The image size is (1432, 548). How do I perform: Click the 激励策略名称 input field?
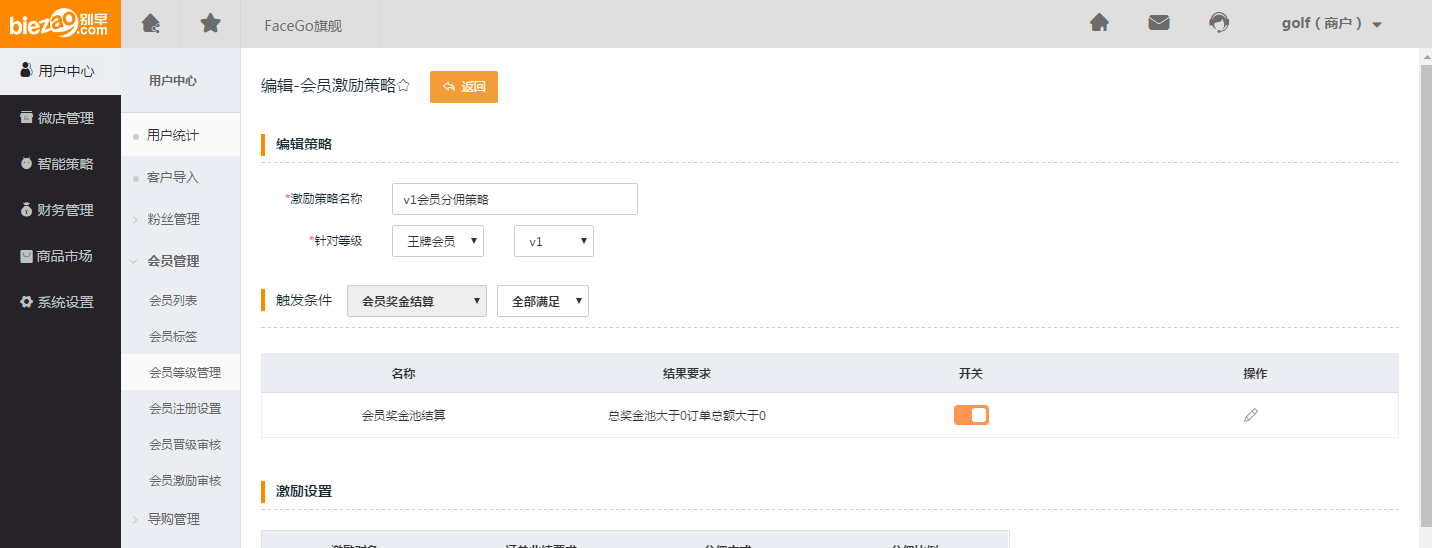pos(514,199)
